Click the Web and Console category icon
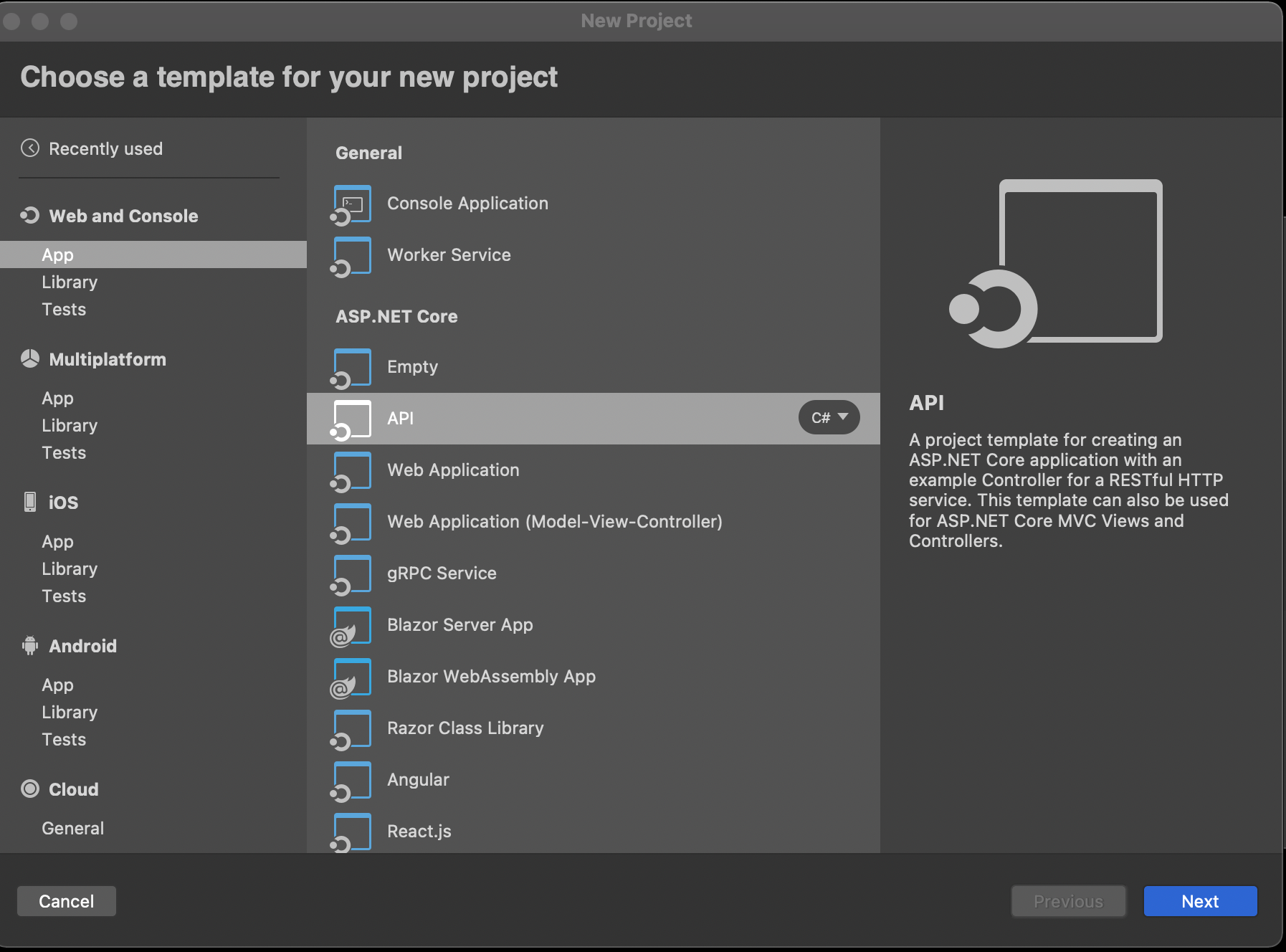1286x952 pixels. 29,215
